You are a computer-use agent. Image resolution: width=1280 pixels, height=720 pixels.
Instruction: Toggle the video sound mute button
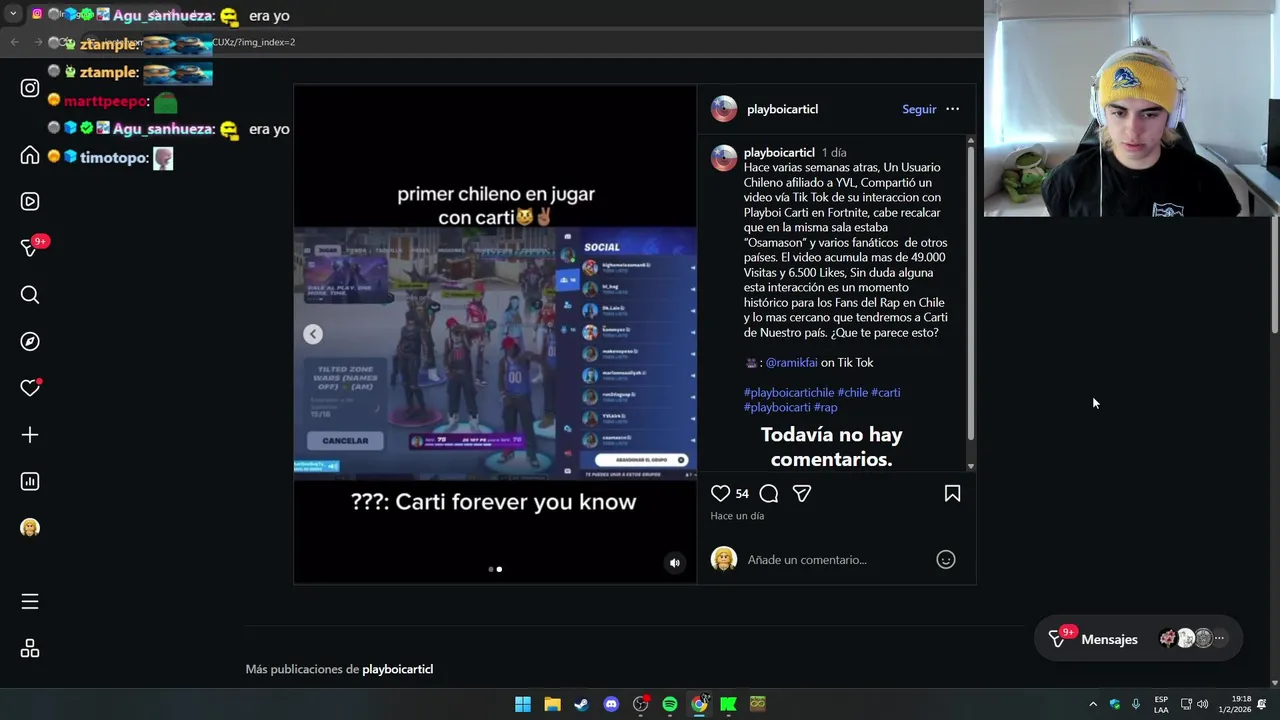click(674, 563)
